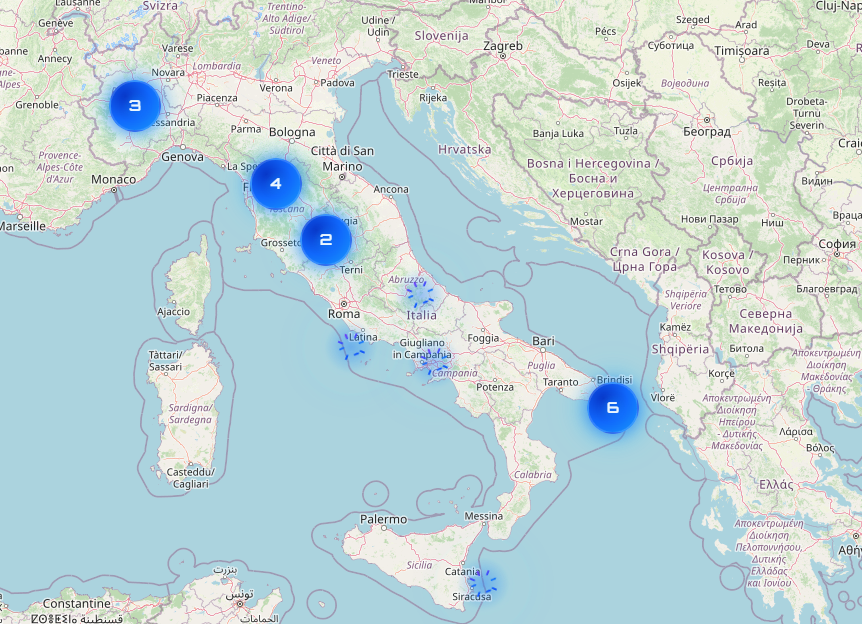Click the Foggia city label
The image size is (862, 624).
483,338
